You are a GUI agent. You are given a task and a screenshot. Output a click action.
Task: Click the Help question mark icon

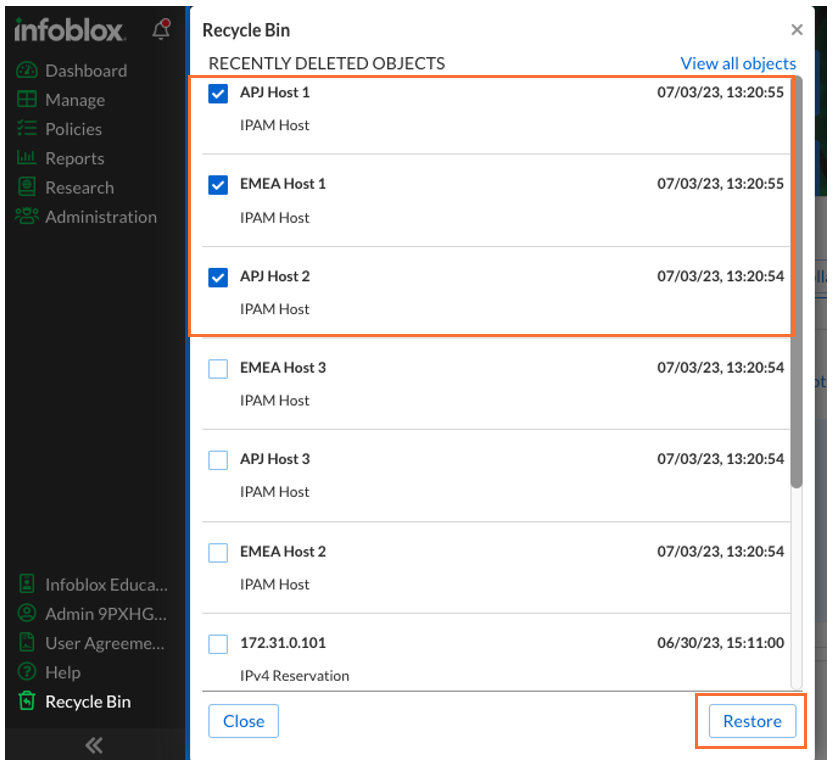click(x=27, y=672)
